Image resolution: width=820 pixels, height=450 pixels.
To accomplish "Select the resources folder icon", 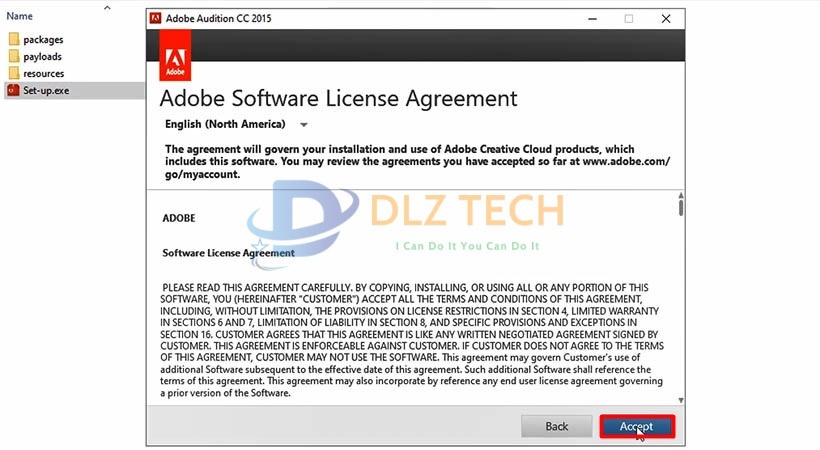I will pos(14,74).
